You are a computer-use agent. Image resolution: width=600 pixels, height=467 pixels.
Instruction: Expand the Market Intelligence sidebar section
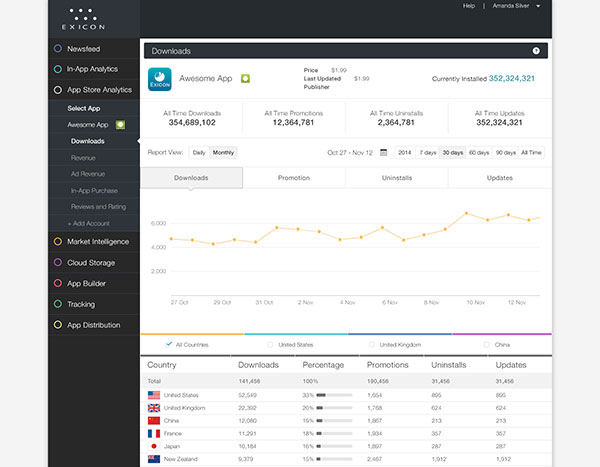coord(99,241)
